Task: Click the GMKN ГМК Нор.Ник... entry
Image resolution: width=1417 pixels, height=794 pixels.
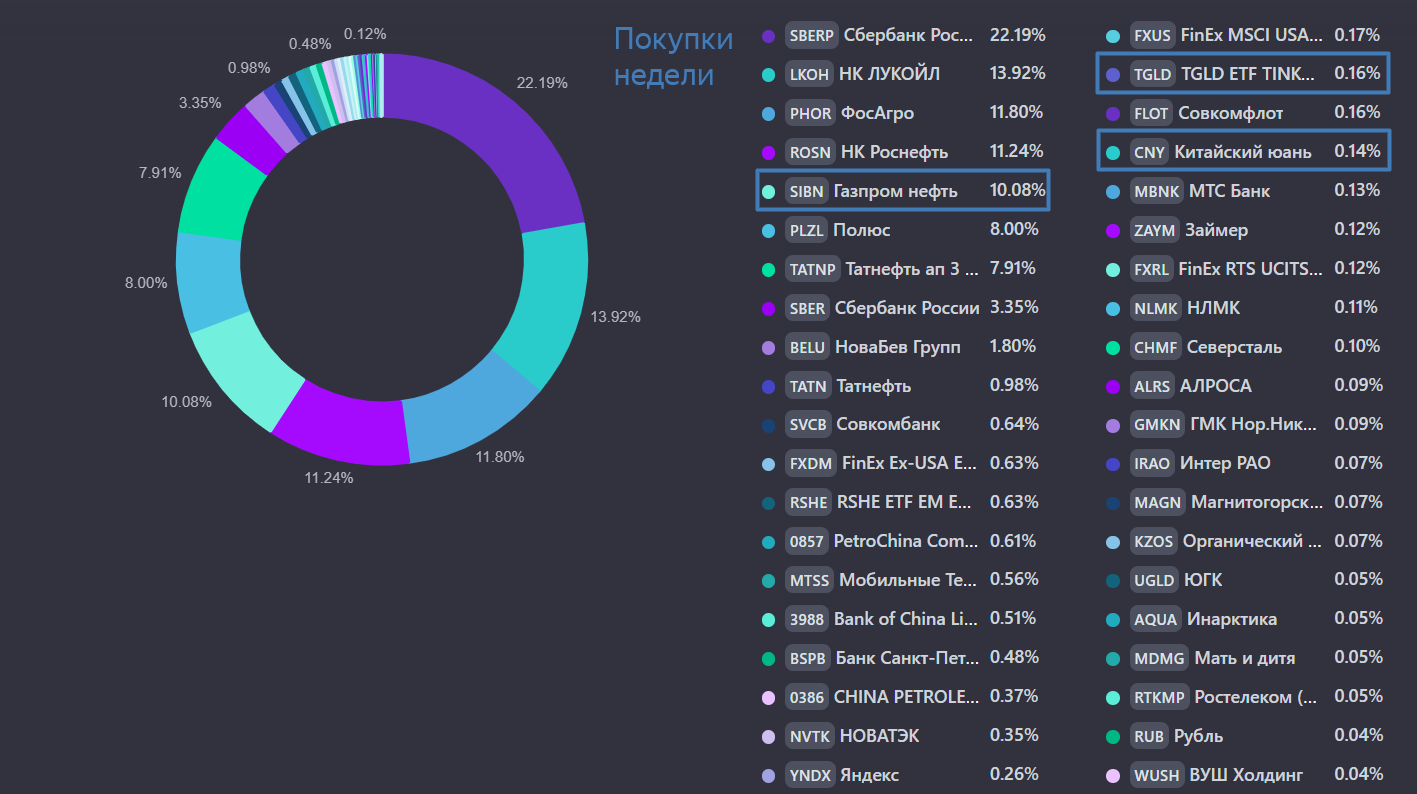Action: (x=1244, y=425)
